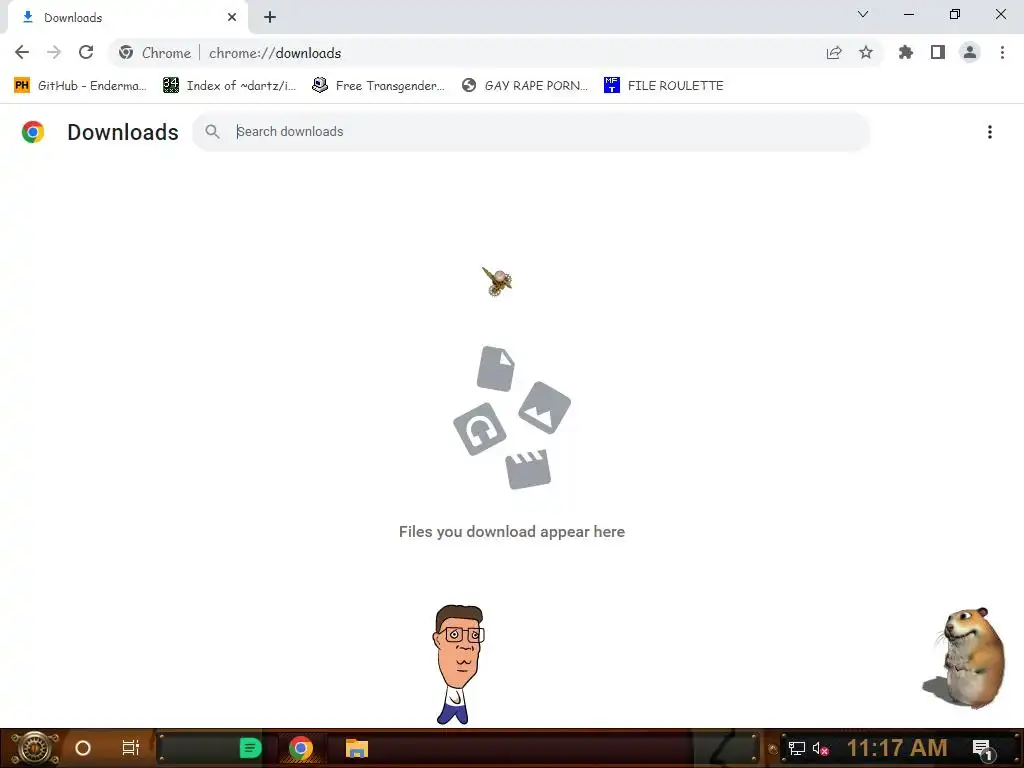Reload the Downloads page

point(86,52)
